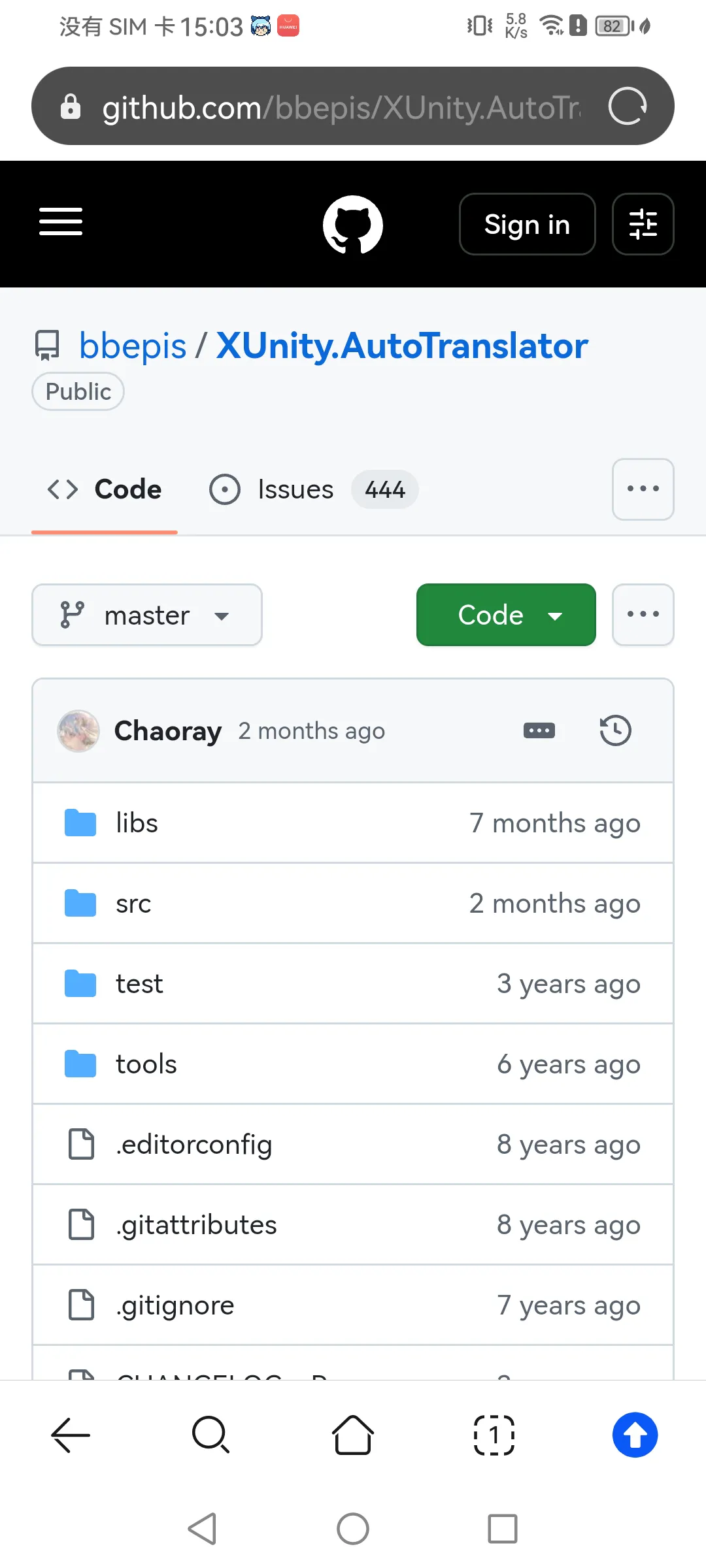The image size is (706, 1568).
Task: Open the GitHub hamburger menu
Action: 61,221
